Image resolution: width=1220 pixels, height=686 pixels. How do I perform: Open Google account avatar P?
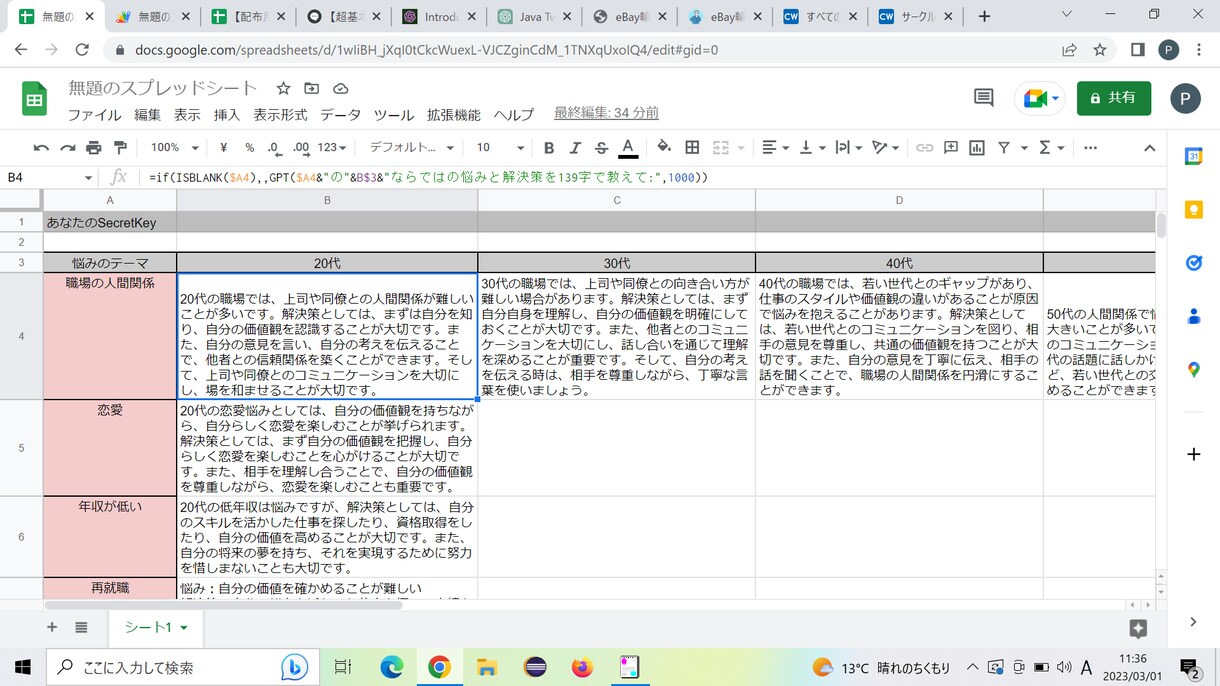pyautogui.click(x=1185, y=98)
